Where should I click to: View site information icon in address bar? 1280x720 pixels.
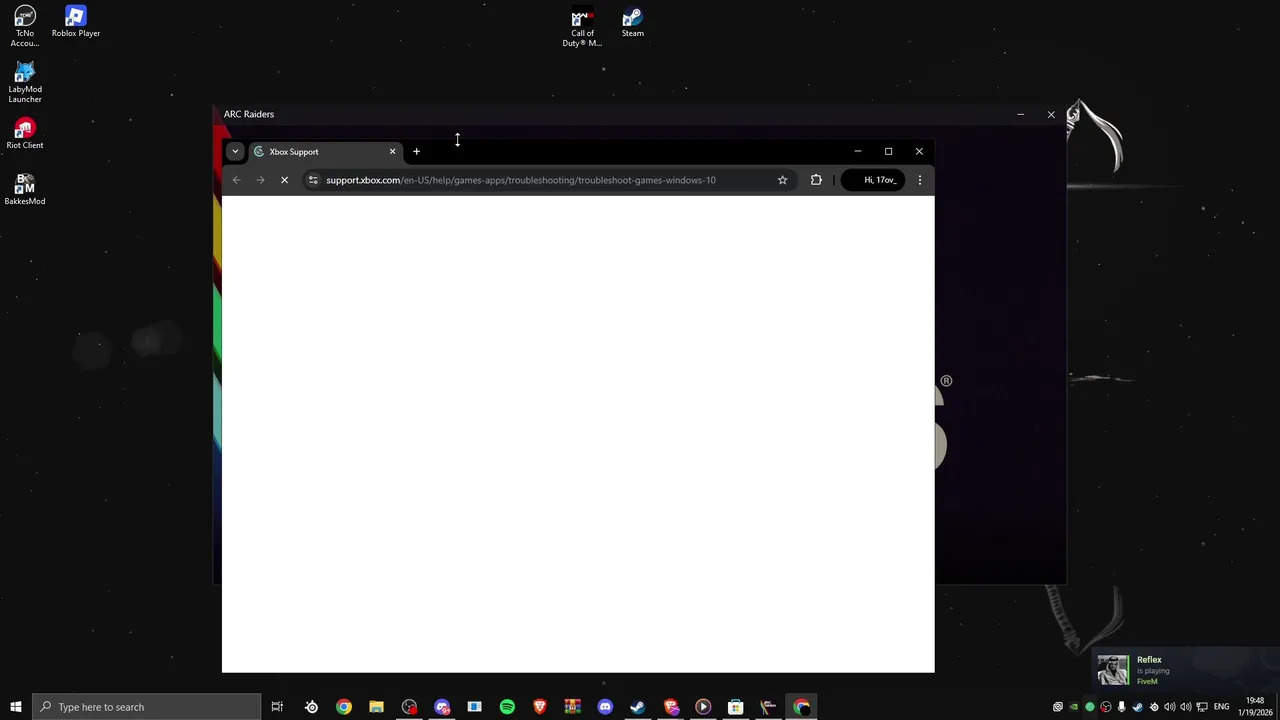(313, 180)
